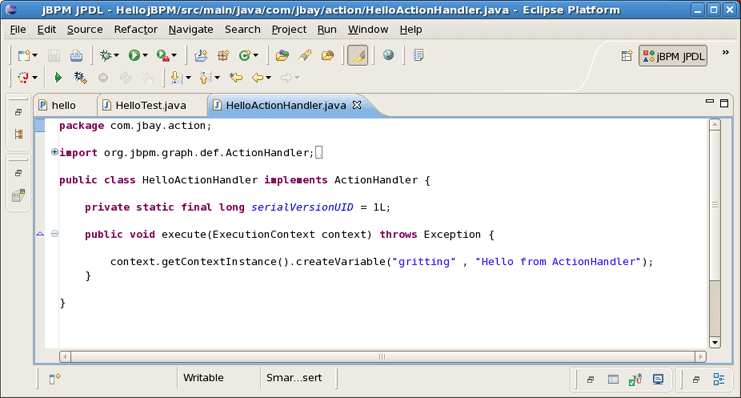Click the horizontal scrollbar in the editor
The width and height of the screenshot is (741, 398).
click(x=382, y=356)
